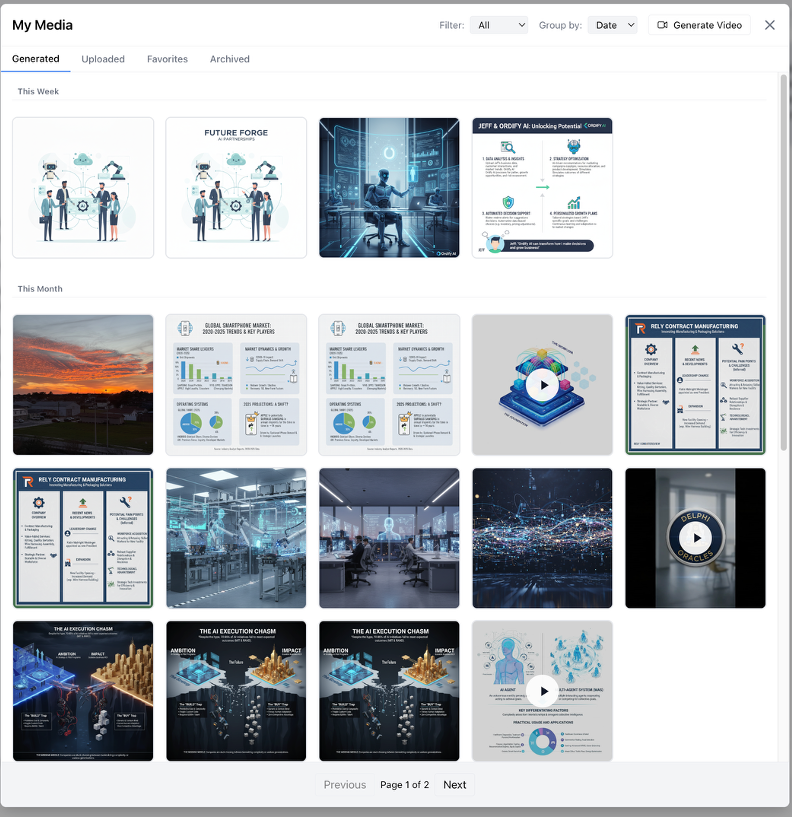Viewport: 792px width, 818px height.
Task: Click the vertical scrollbar of the media list
Action: [x=783, y=262]
